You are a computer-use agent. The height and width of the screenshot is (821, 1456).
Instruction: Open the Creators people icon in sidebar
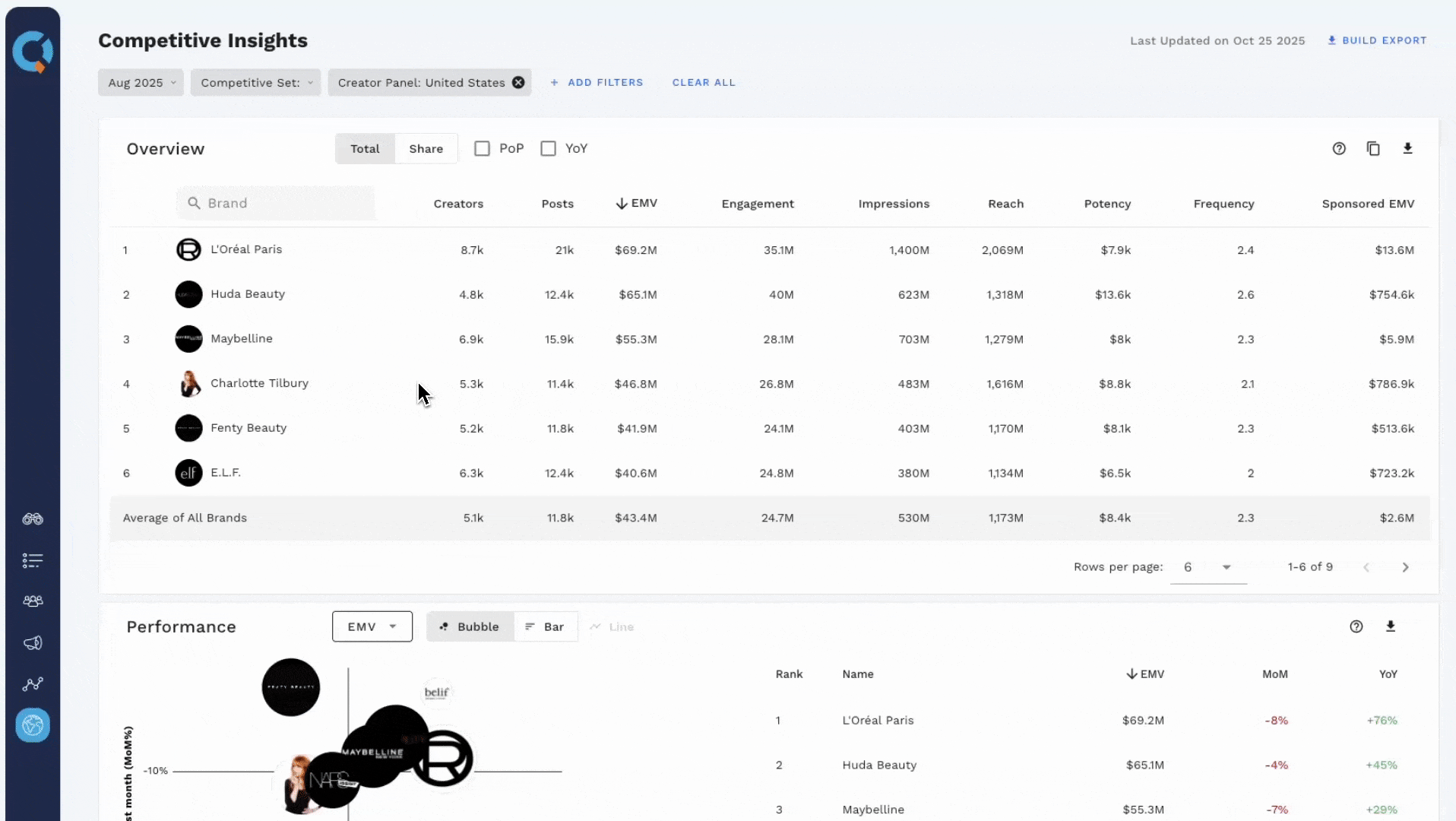(33, 601)
